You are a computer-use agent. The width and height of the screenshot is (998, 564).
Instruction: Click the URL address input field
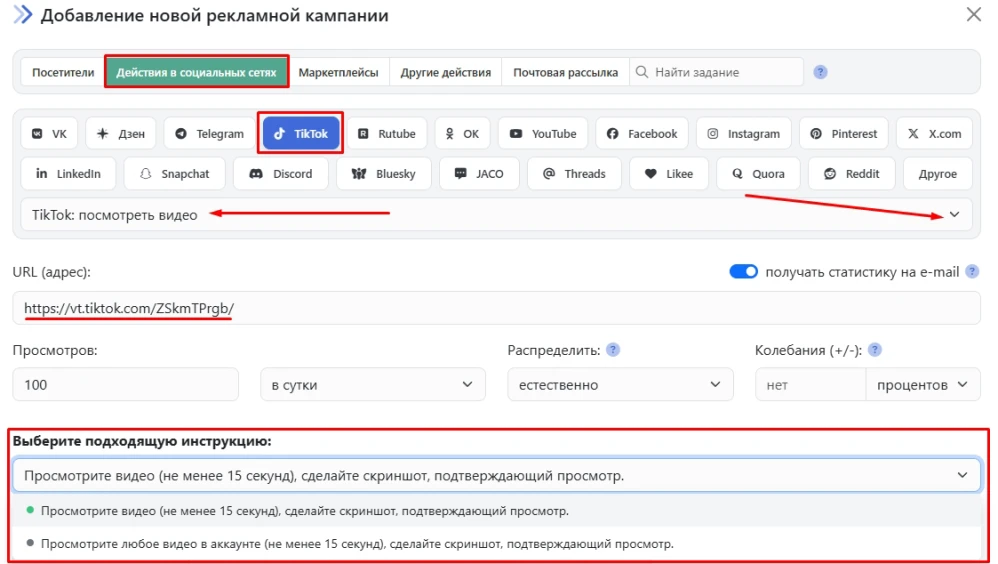(496, 308)
